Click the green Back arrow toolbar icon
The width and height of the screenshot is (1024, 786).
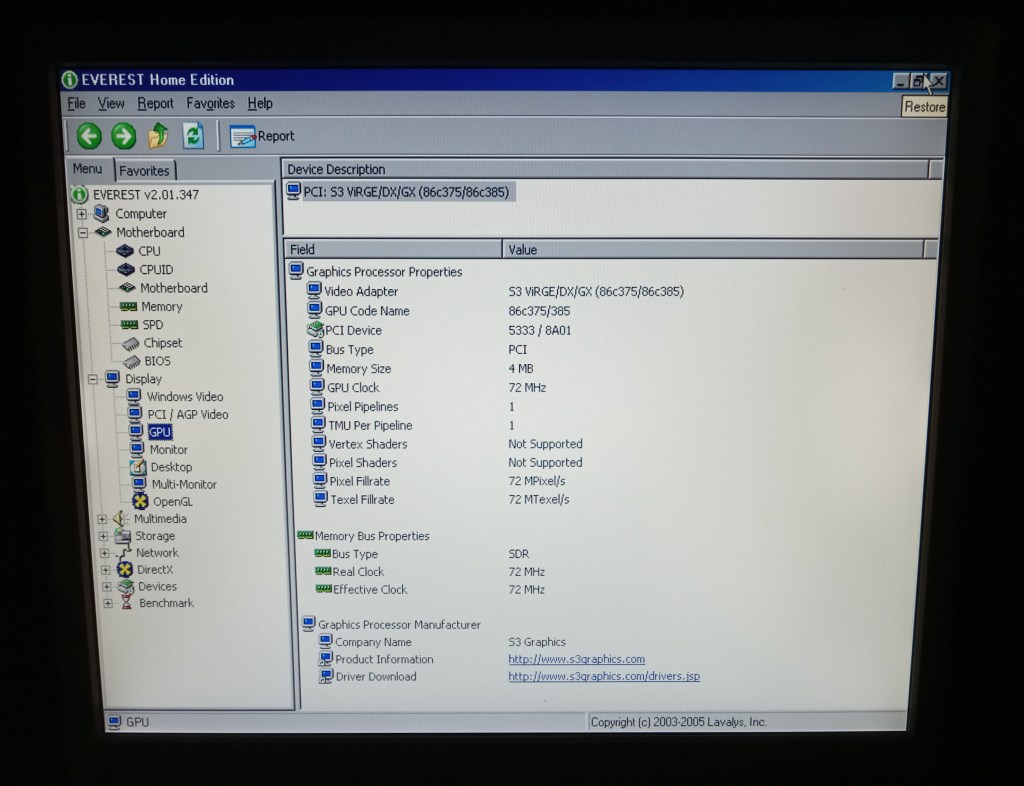click(x=89, y=136)
